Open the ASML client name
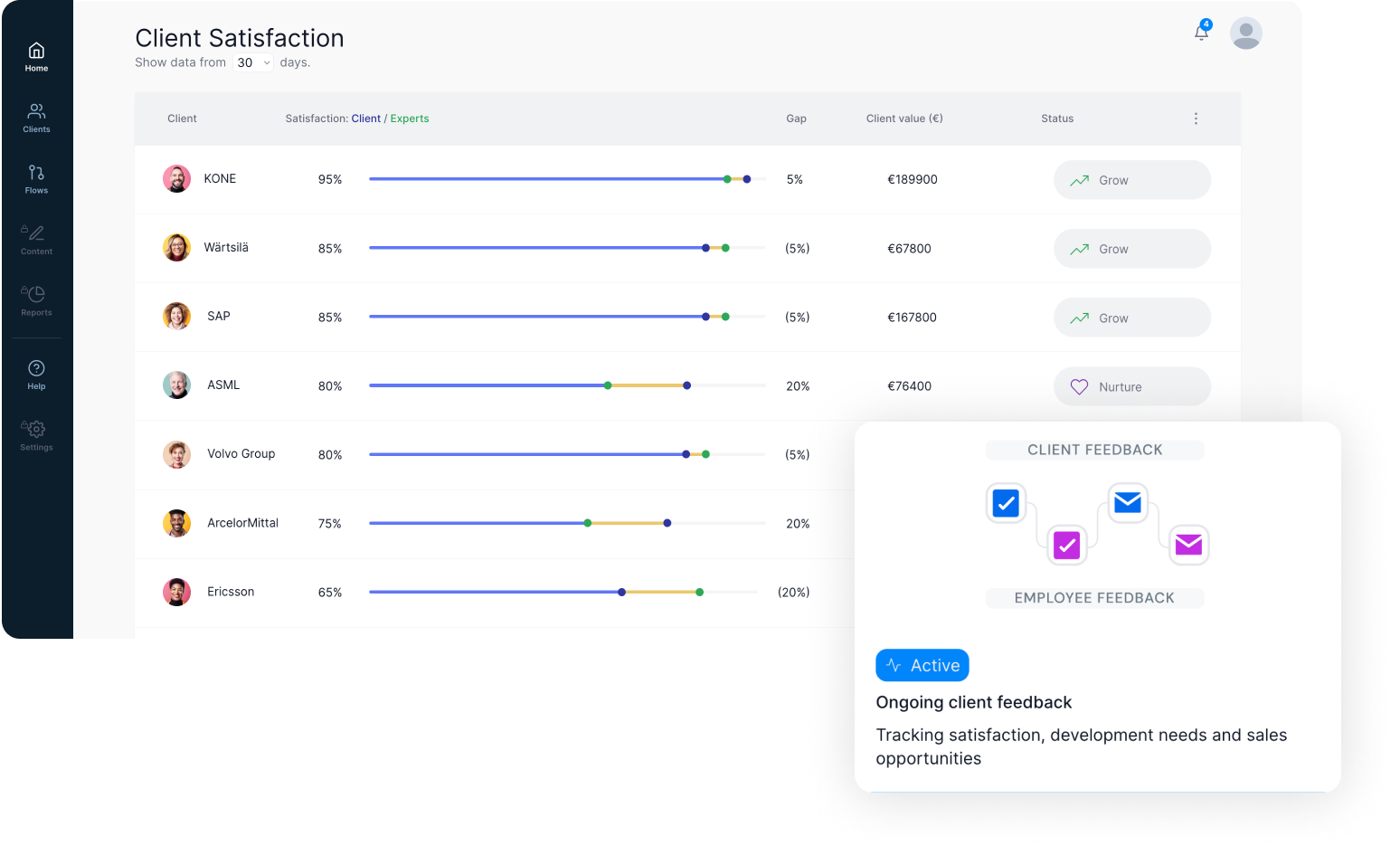The height and width of the screenshot is (855, 1400). point(223,385)
